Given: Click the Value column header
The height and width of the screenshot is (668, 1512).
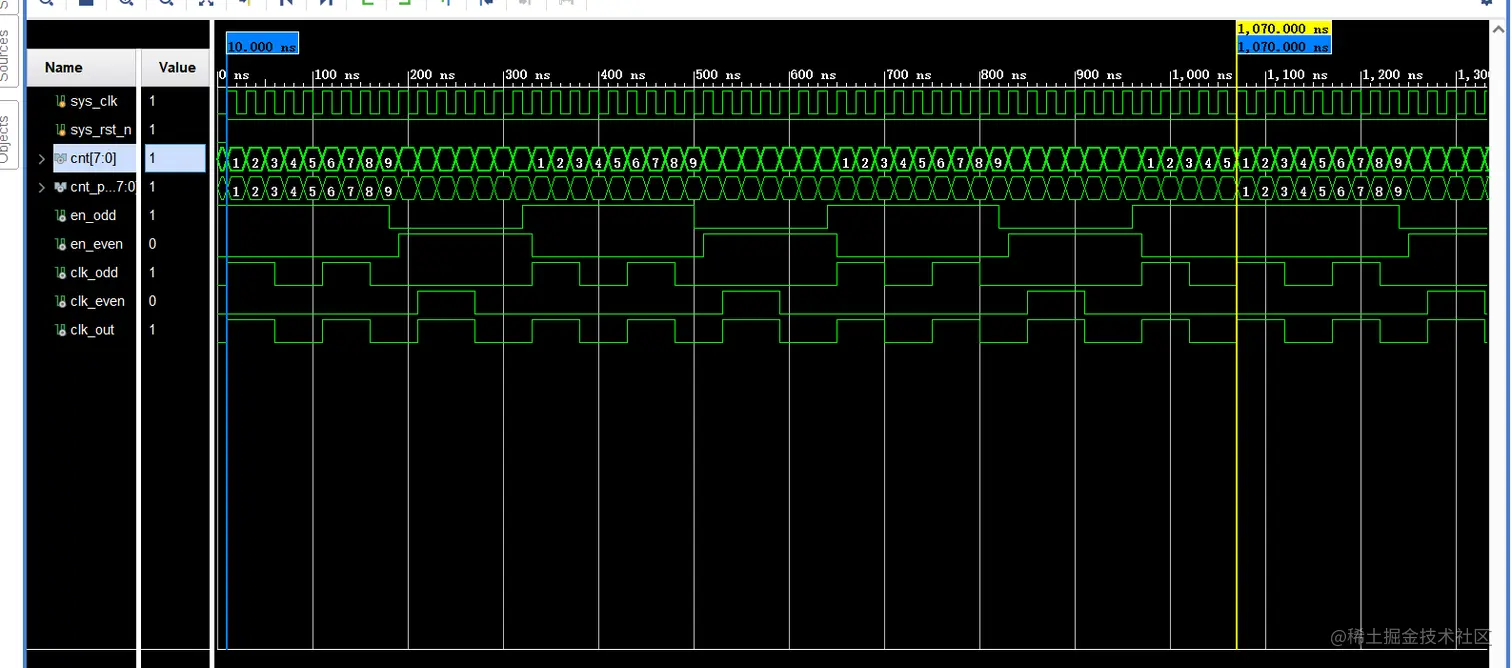Looking at the screenshot, I should [x=176, y=68].
